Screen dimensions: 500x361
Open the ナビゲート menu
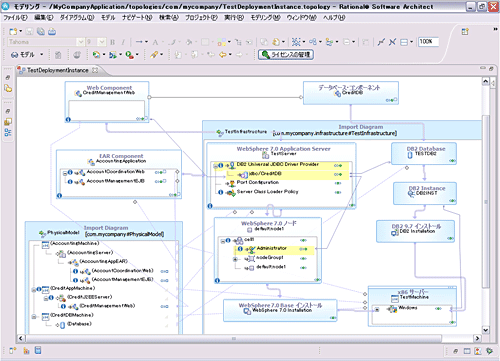tap(137, 17)
